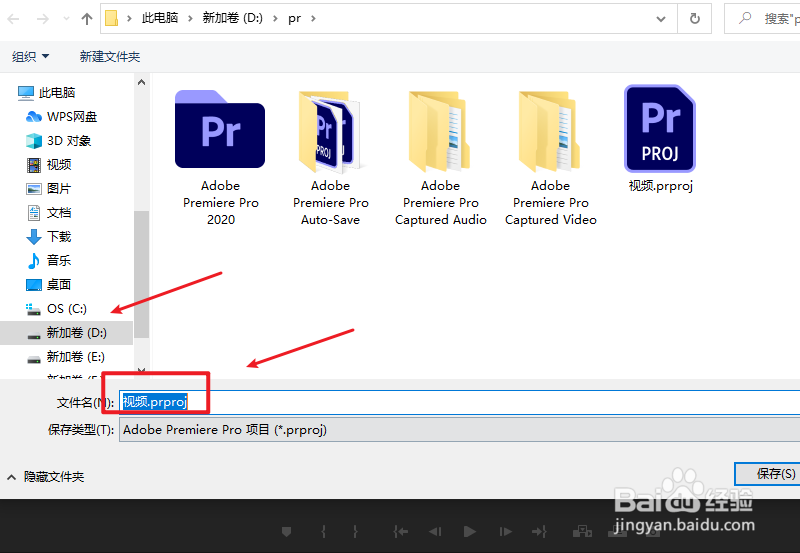The image size is (800, 553).
Task: Click Add Marker icon in Premiere transport bar
Action: pos(286,532)
